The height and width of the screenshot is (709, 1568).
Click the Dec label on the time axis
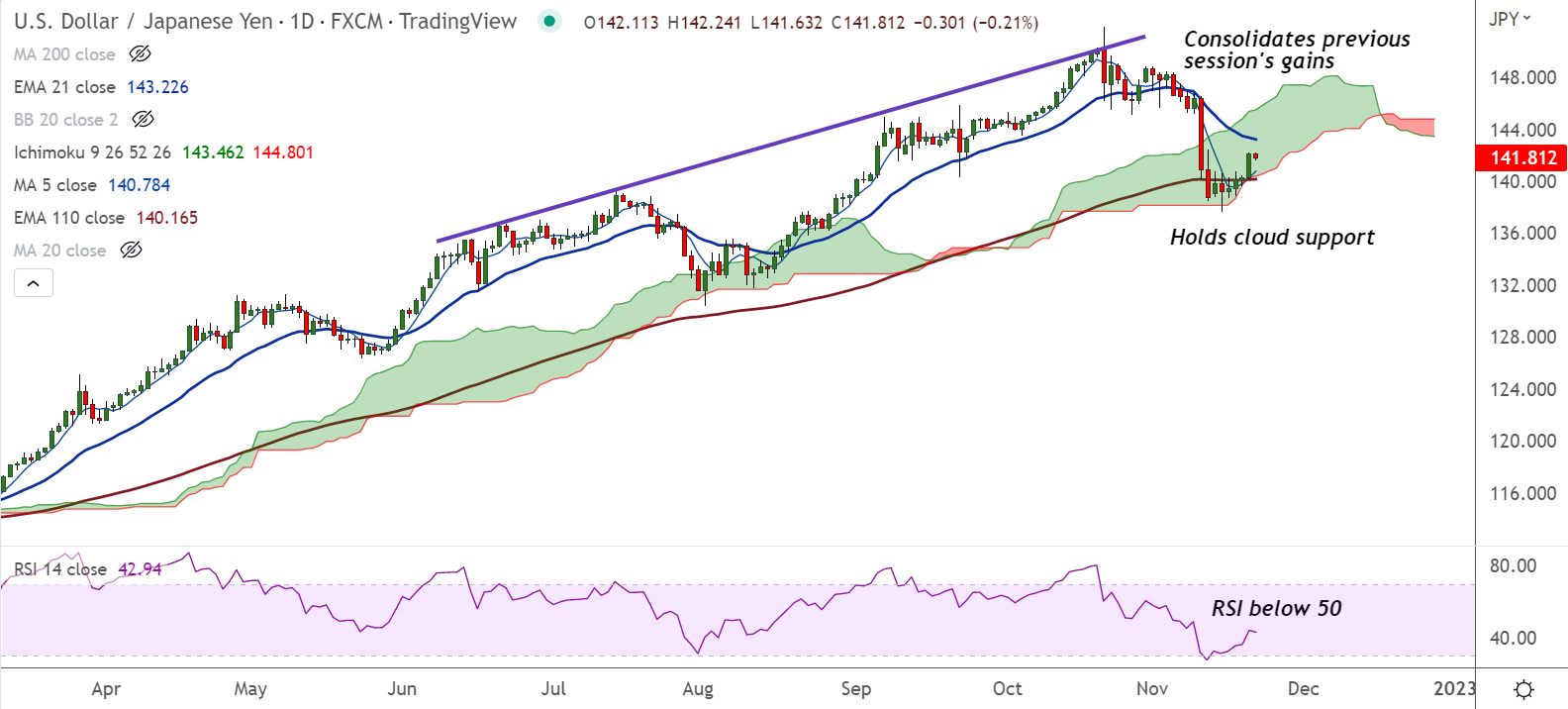(x=1304, y=689)
